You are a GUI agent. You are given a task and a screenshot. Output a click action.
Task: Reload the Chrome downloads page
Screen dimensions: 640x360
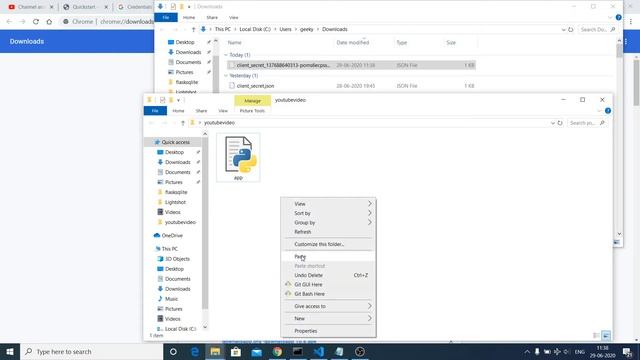[36, 22]
